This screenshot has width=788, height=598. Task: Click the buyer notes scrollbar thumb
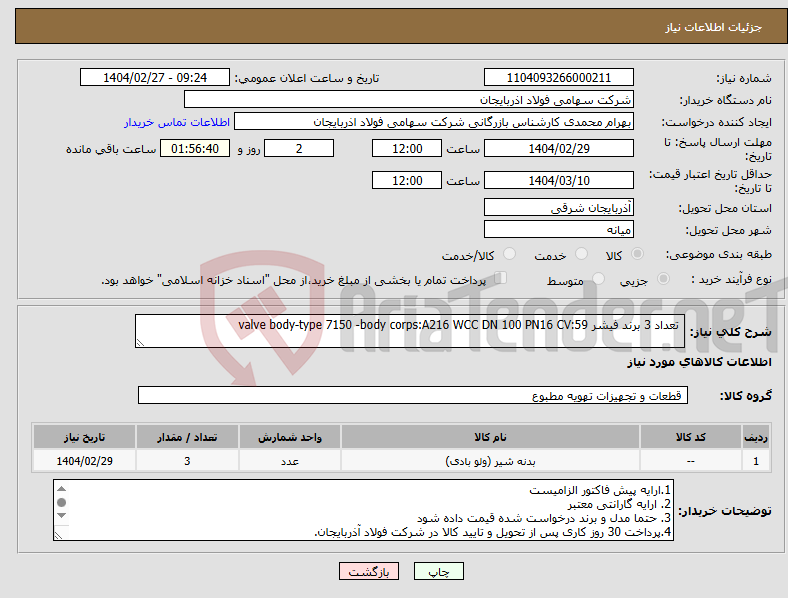[x=61, y=502]
